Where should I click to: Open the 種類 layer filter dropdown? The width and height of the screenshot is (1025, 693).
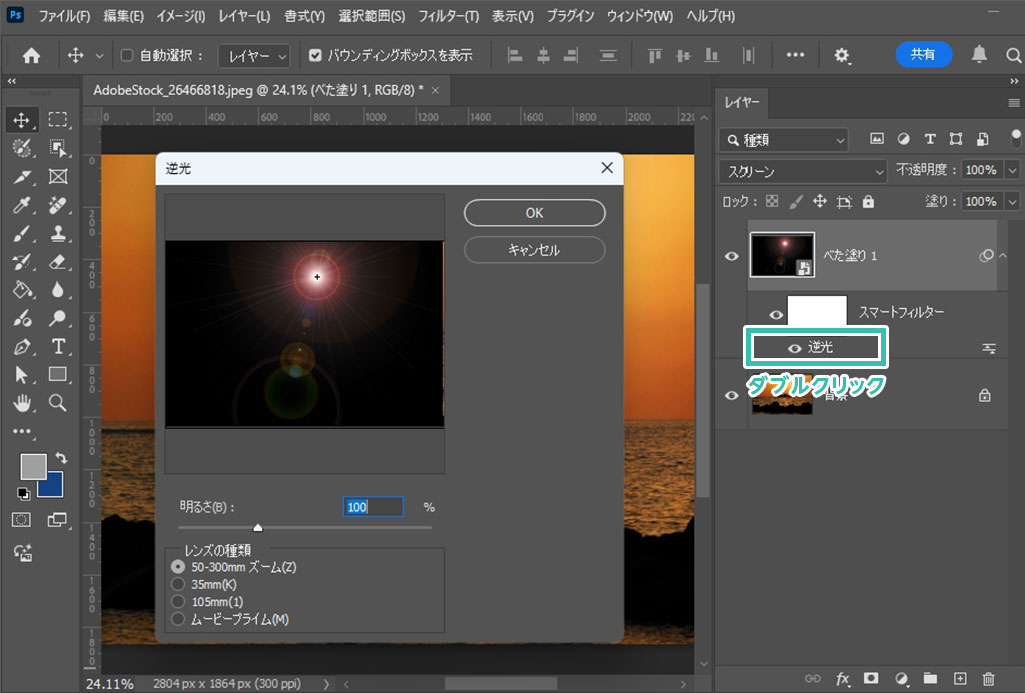[x=783, y=140]
